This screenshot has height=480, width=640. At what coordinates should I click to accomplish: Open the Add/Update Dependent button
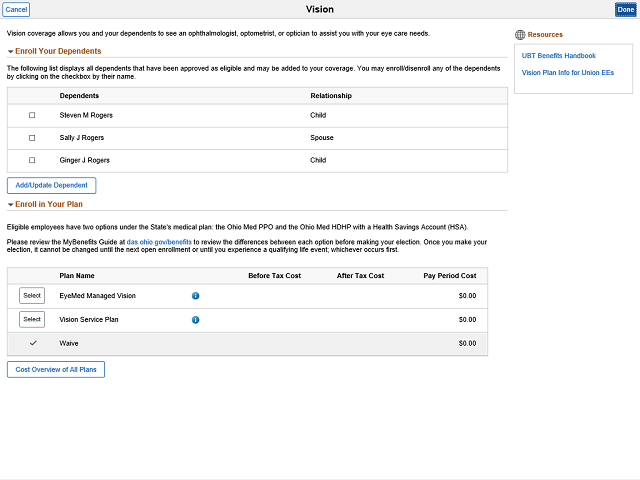click(x=51, y=185)
